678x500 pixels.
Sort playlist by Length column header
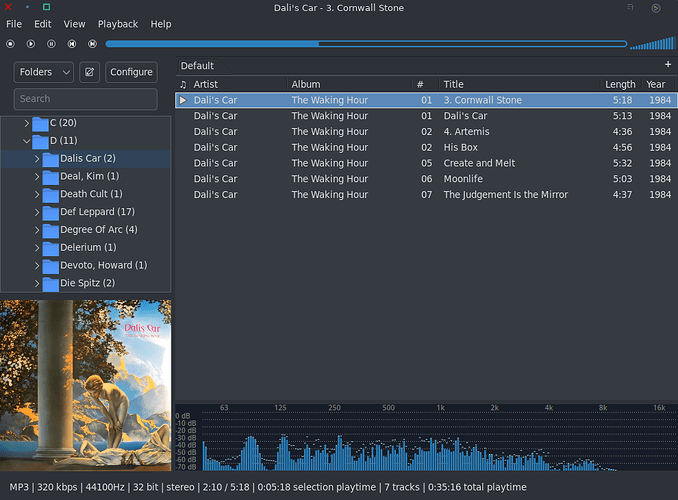619,84
